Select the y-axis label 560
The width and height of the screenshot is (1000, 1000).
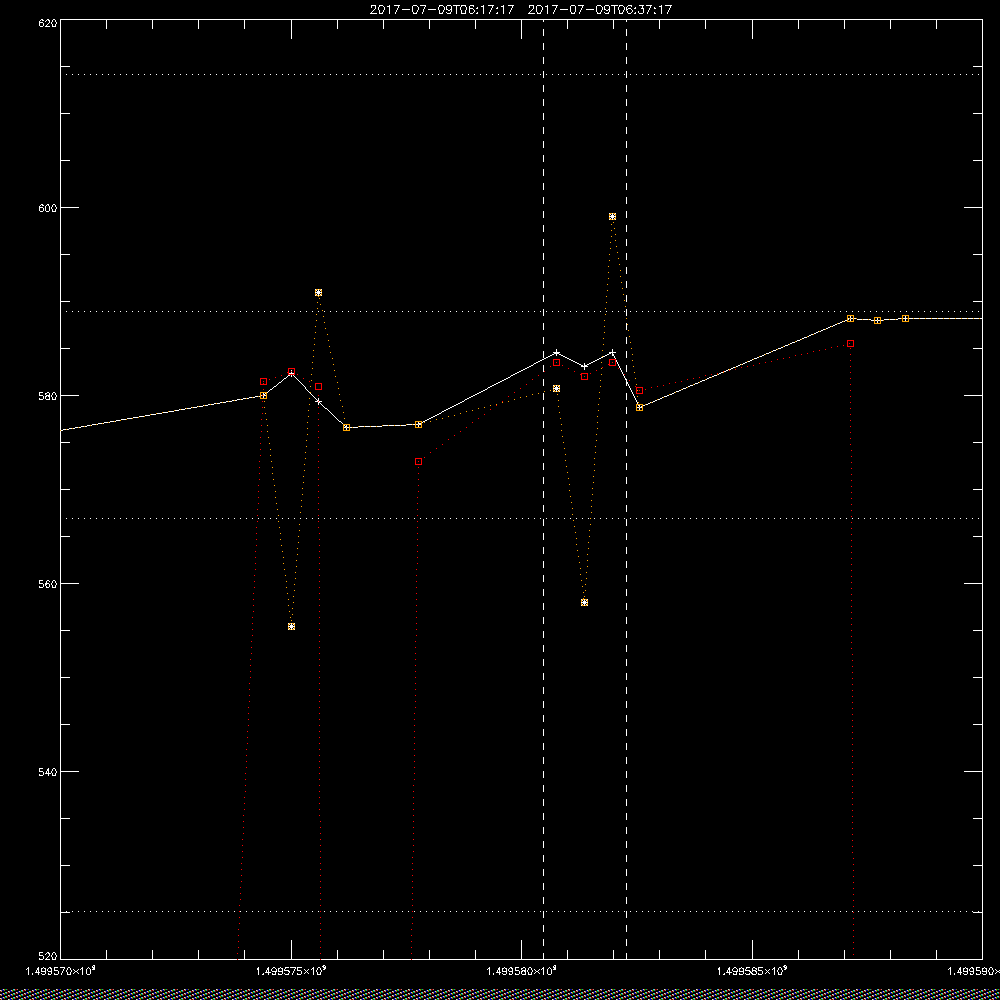48,584
